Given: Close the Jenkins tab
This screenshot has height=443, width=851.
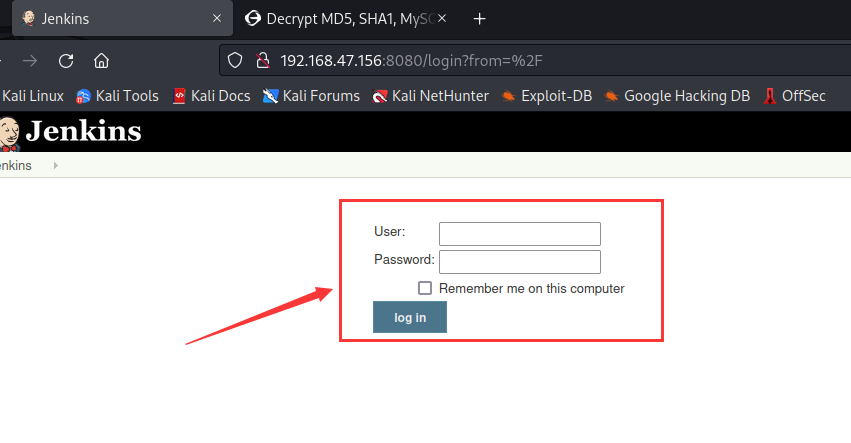Looking at the screenshot, I should [x=217, y=18].
